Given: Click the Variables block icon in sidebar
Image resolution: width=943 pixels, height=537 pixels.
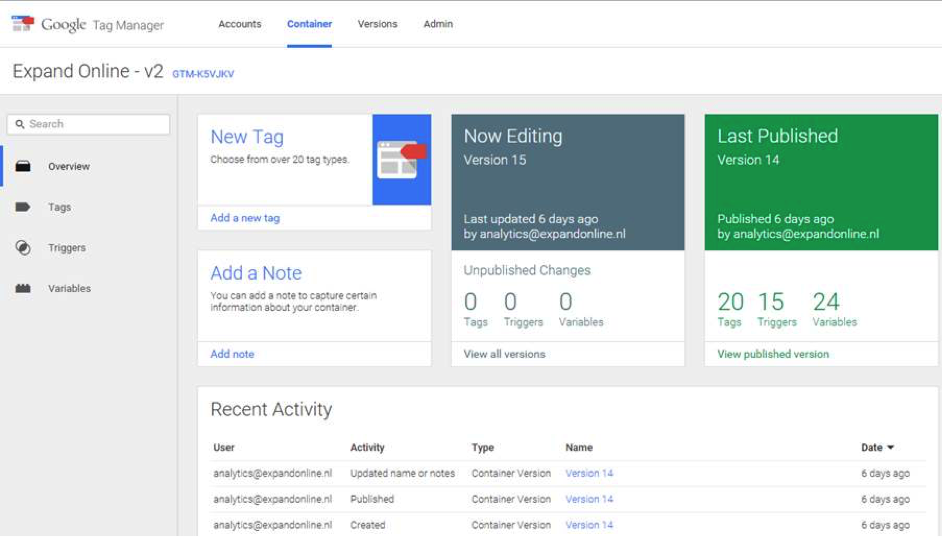Looking at the screenshot, I should [x=23, y=288].
